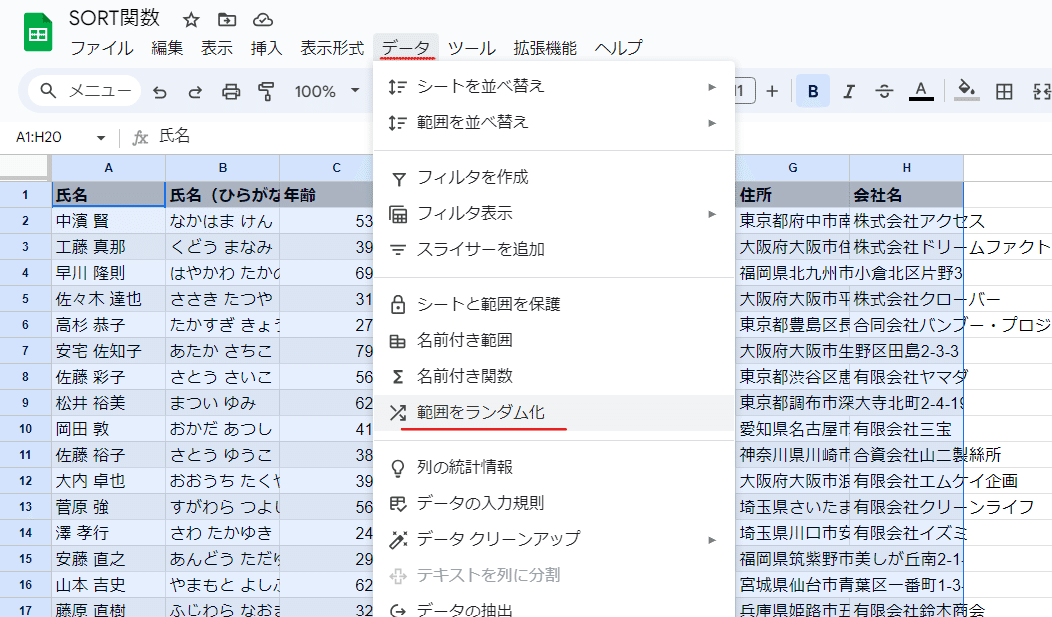Toggle italic formatting button
Image resolution: width=1052 pixels, height=617 pixels.
pyautogui.click(x=849, y=91)
